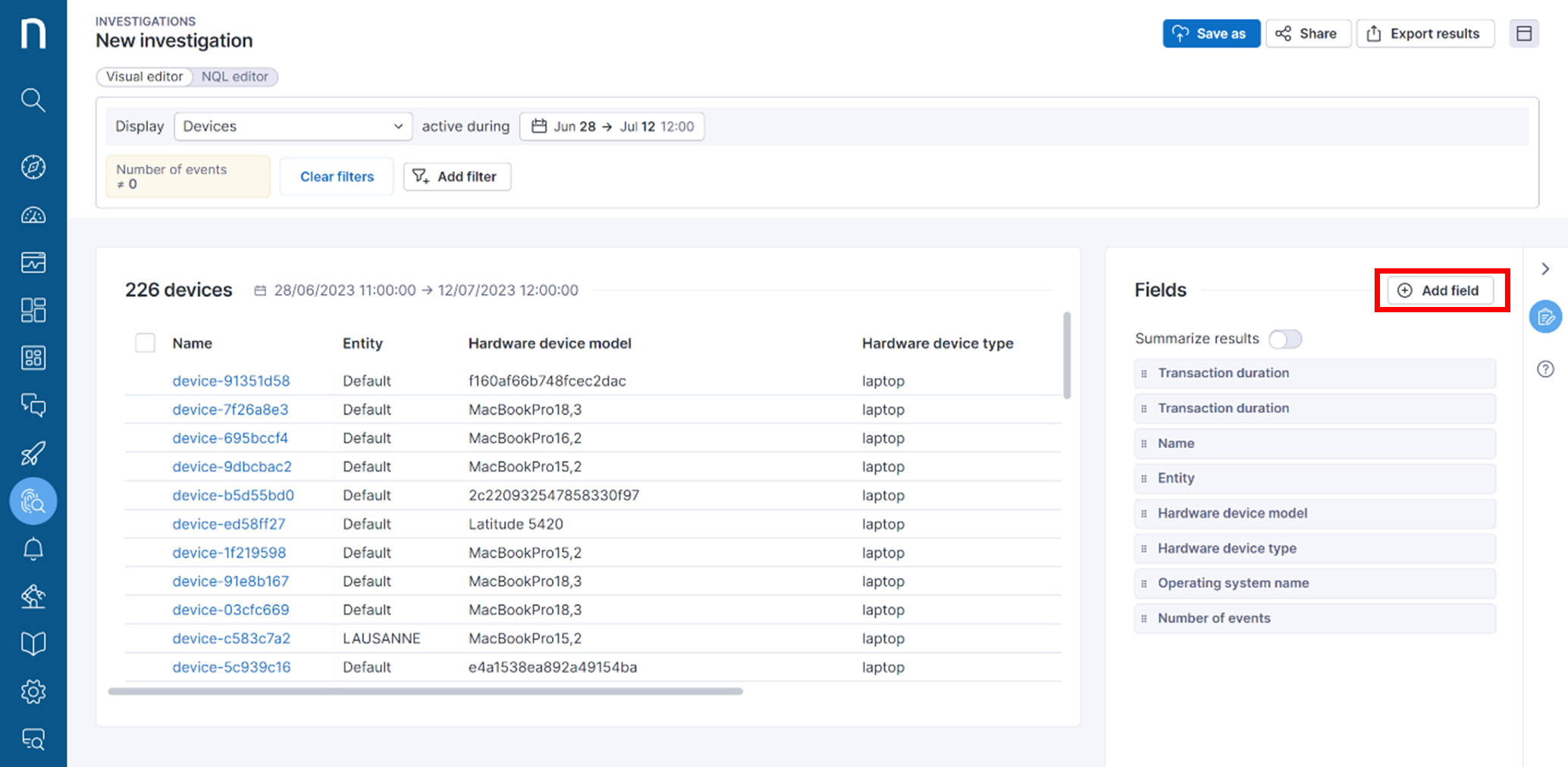This screenshot has height=767, width=1568.
Task: Select the Visual editor tab
Action: (144, 77)
